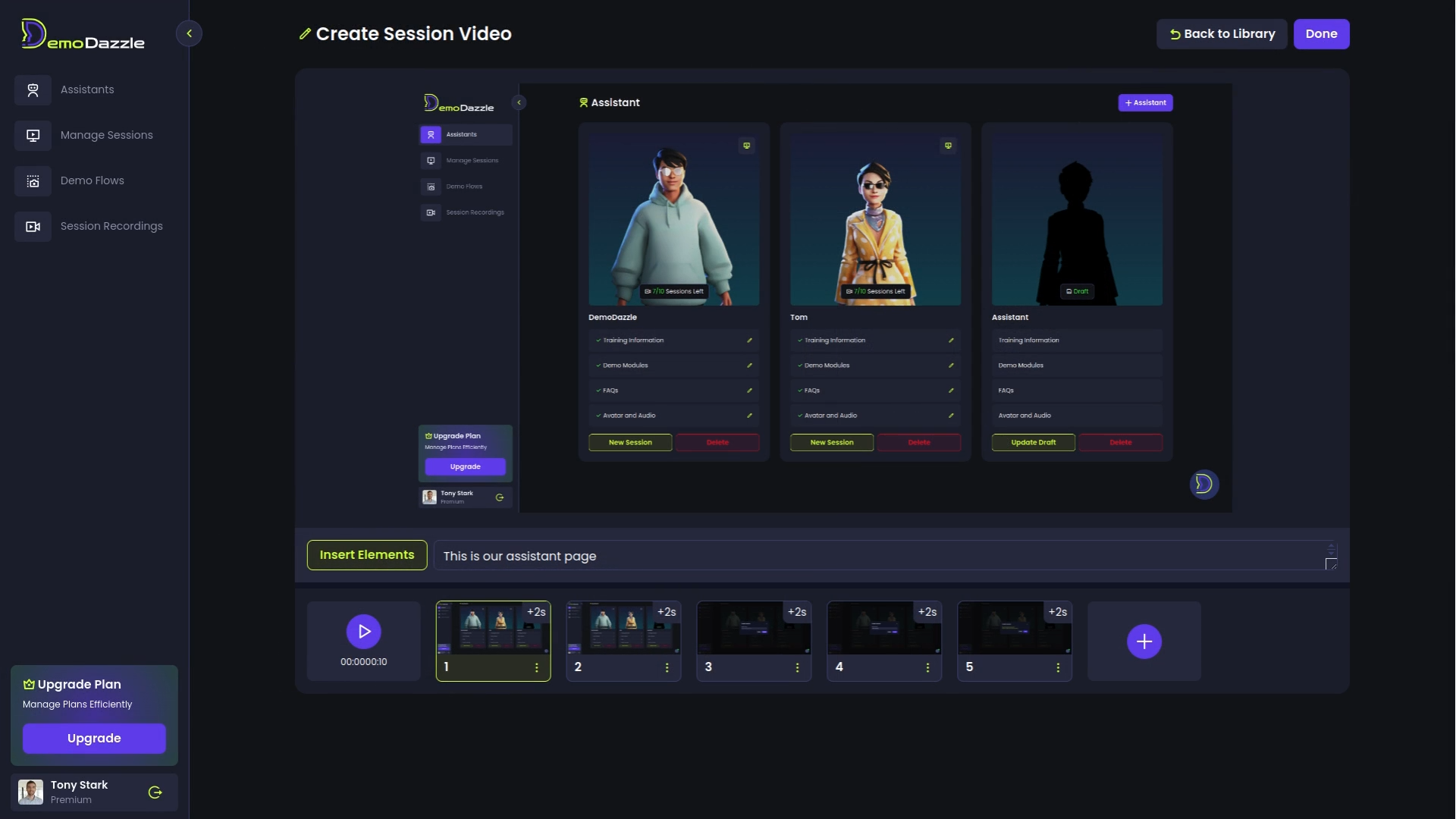Open the three-dot menu on slide 5
Viewport: 1456px width, 819px height.
click(1058, 667)
